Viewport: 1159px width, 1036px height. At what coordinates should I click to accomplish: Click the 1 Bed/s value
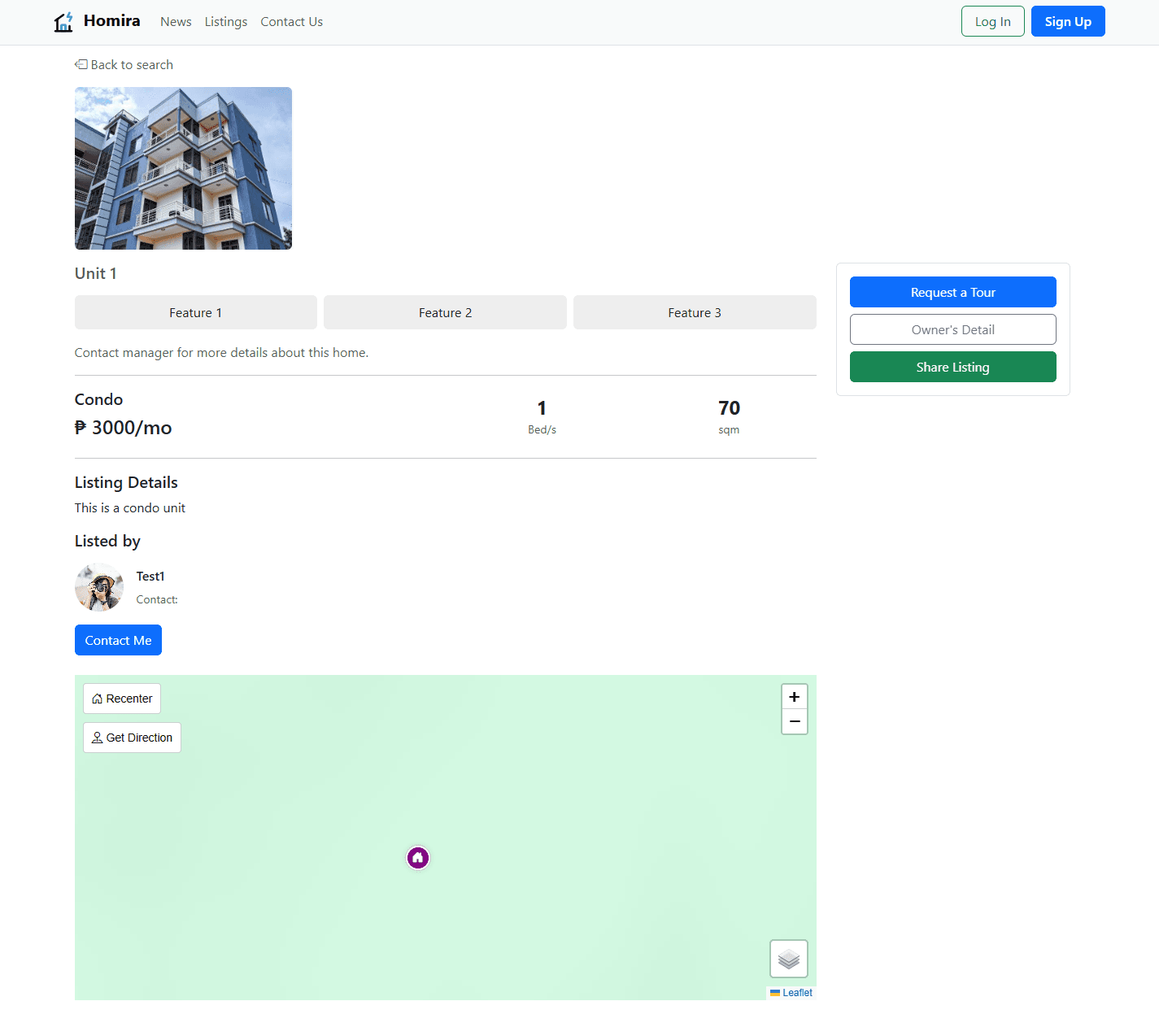pyautogui.click(x=542, y=408)
